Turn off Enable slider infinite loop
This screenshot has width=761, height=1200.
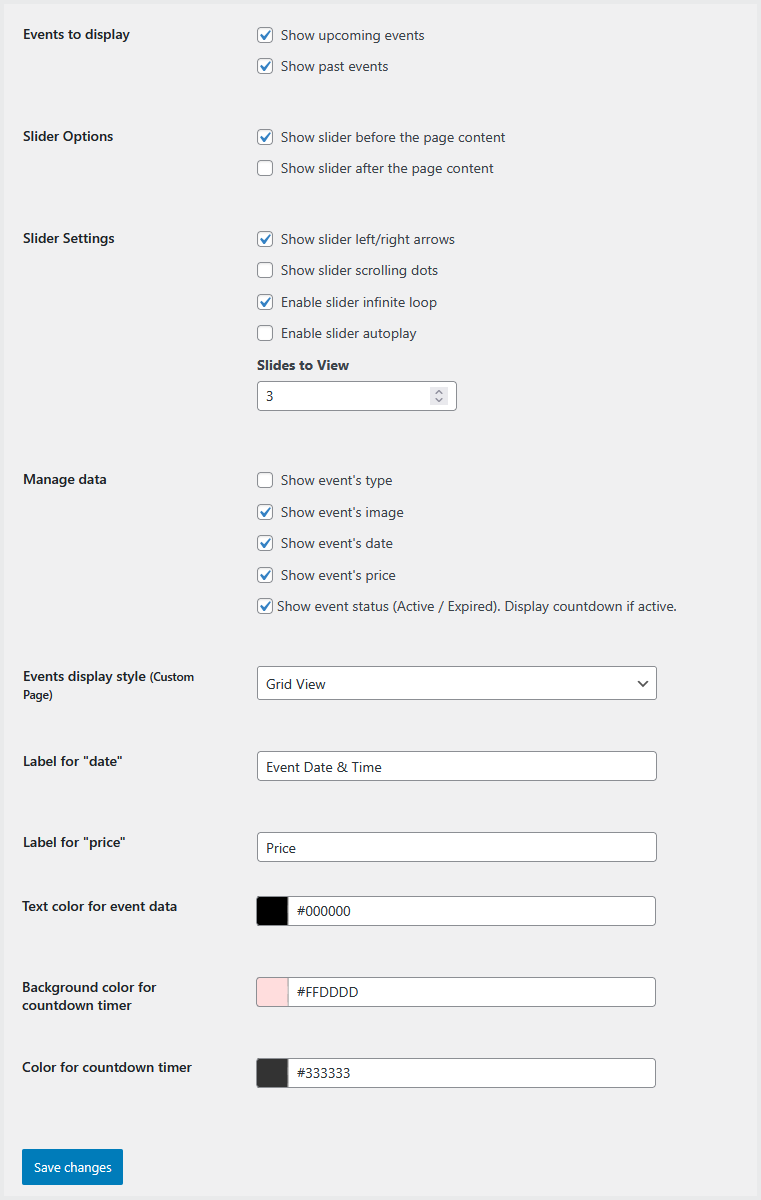tap(265, 303)
